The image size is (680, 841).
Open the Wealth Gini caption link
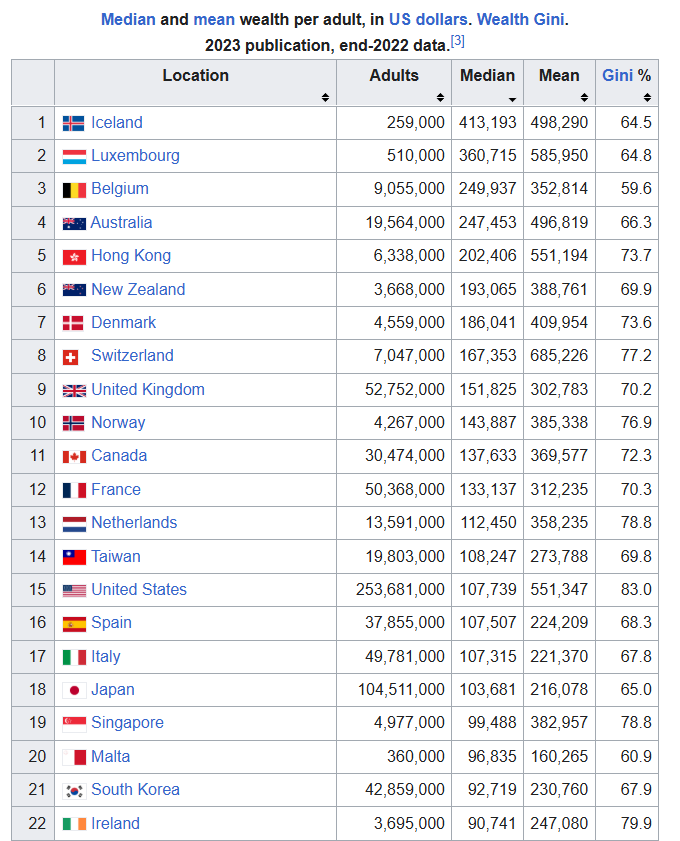coord(520,19)
